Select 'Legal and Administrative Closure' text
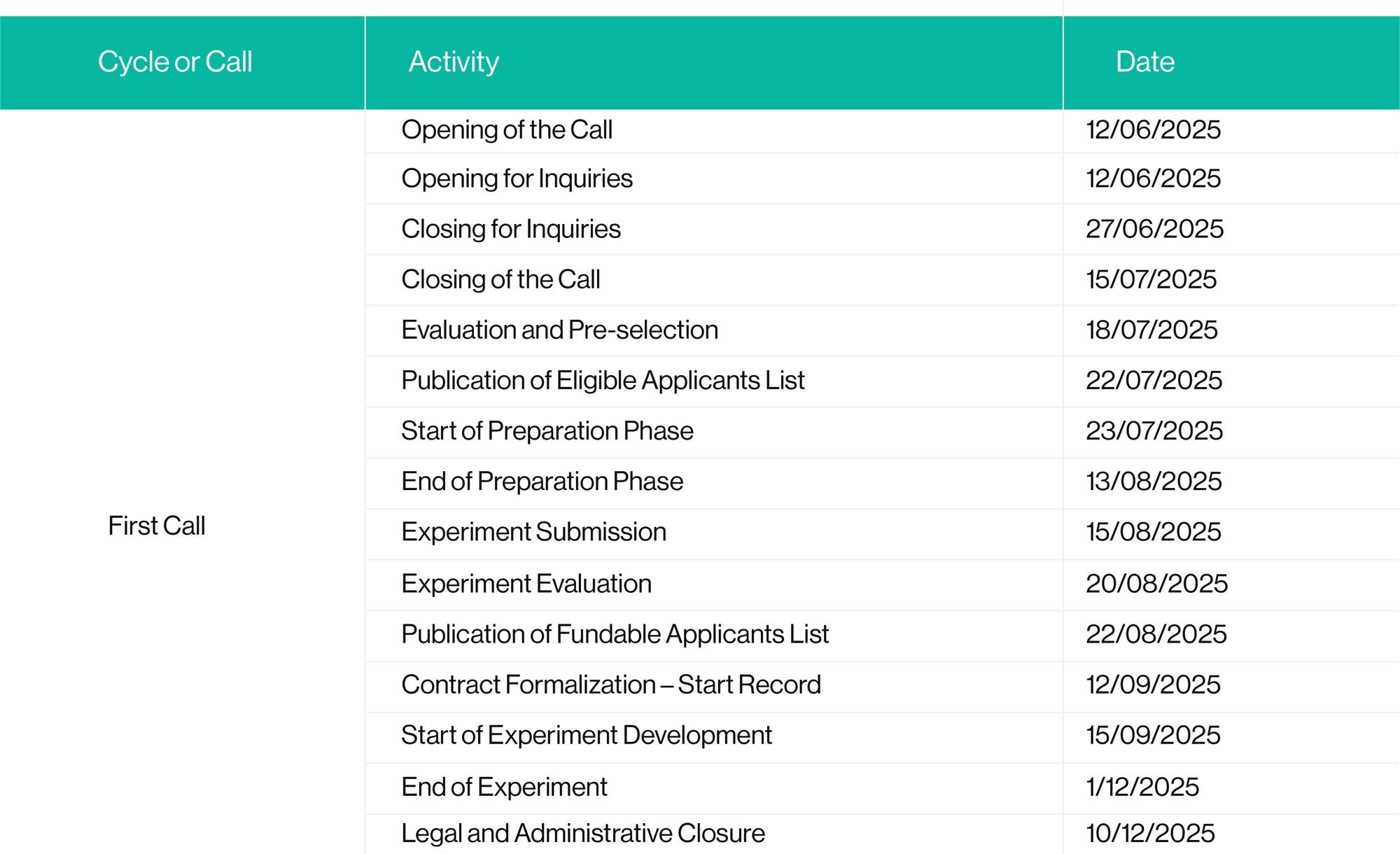 (x=582, y=833)
